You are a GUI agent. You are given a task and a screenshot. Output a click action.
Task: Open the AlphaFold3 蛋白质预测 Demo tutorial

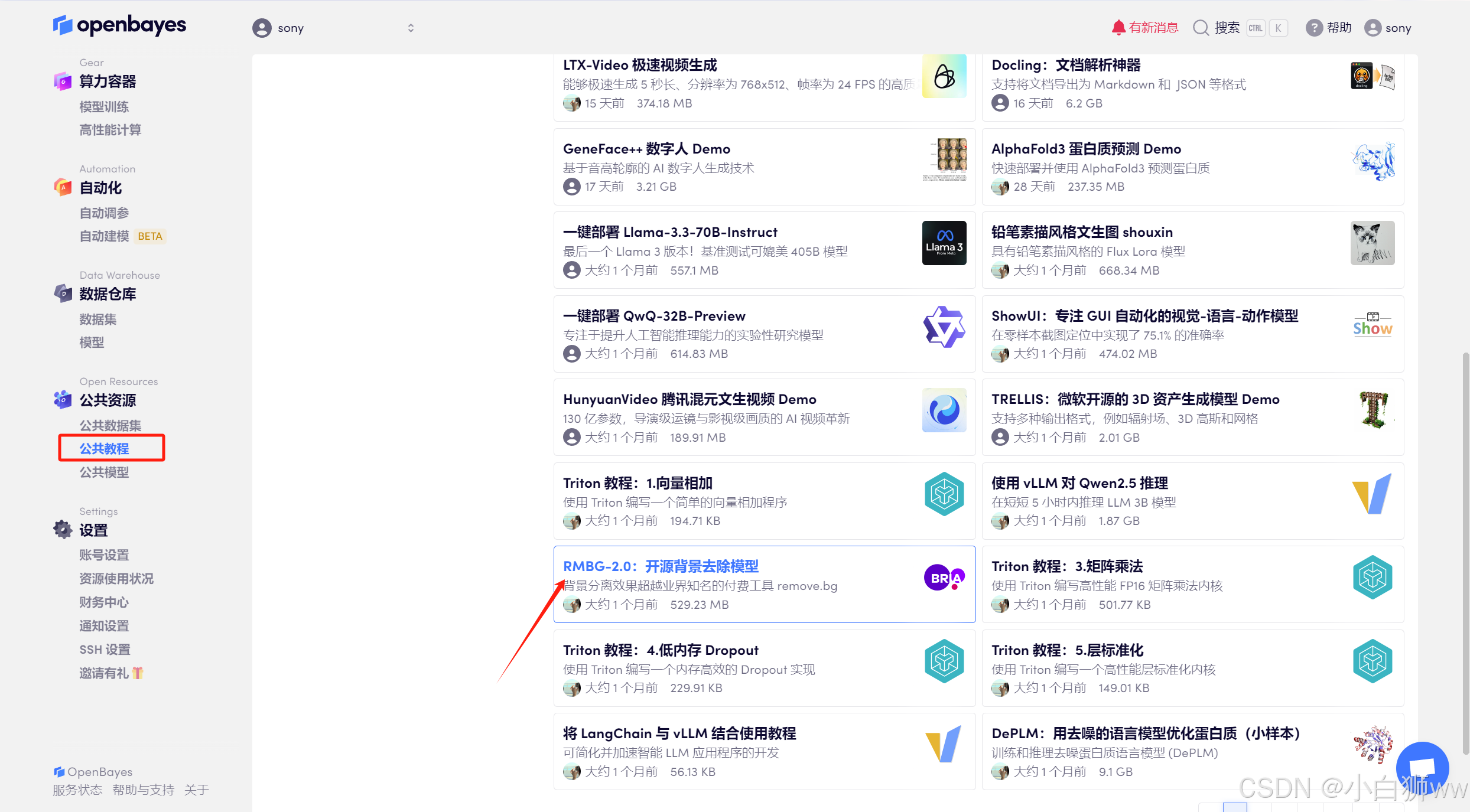click(x=1086, y=149)
